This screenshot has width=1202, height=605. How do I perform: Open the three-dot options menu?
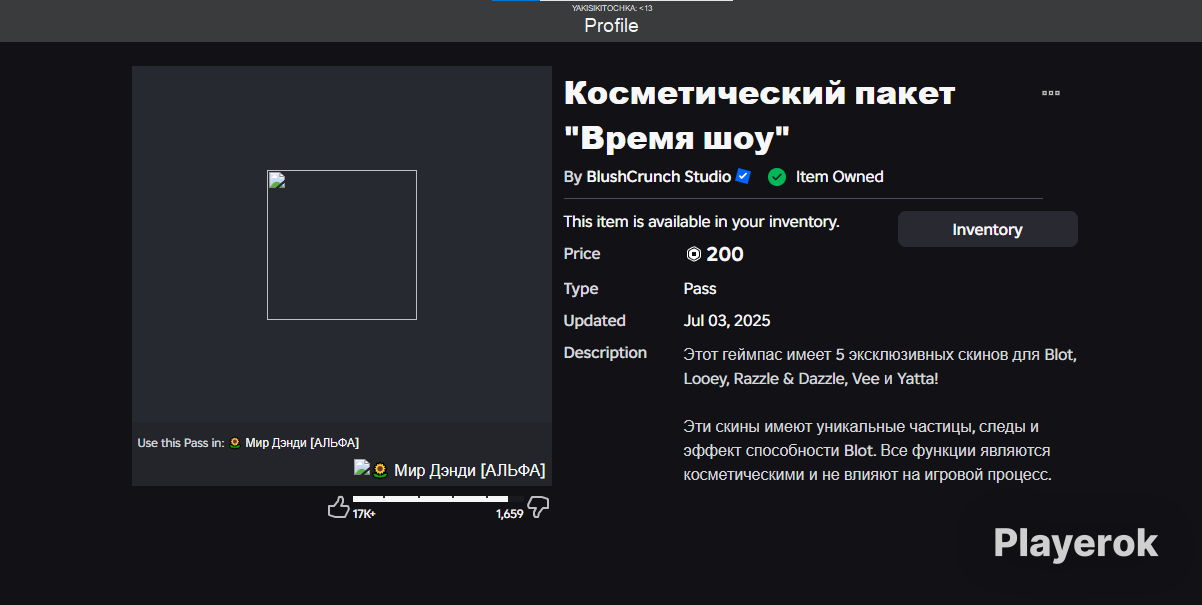click(x=1050, y=93)
